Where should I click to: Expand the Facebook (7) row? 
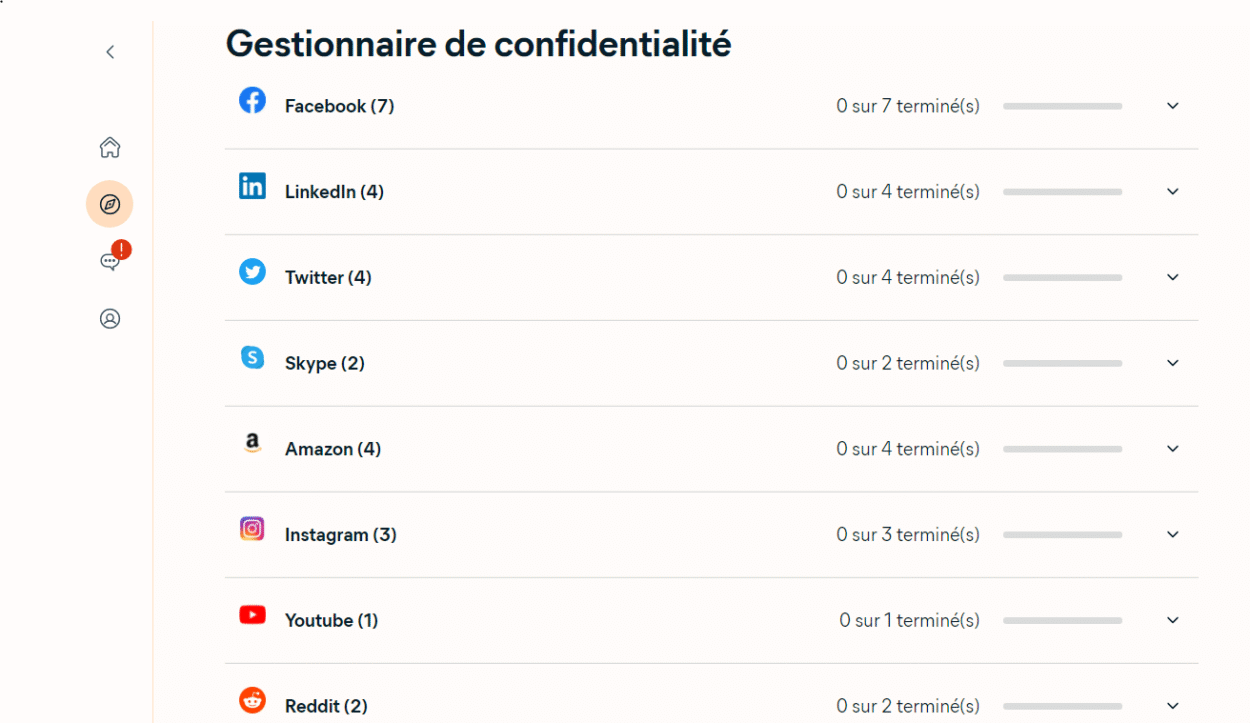point(1172,105)
